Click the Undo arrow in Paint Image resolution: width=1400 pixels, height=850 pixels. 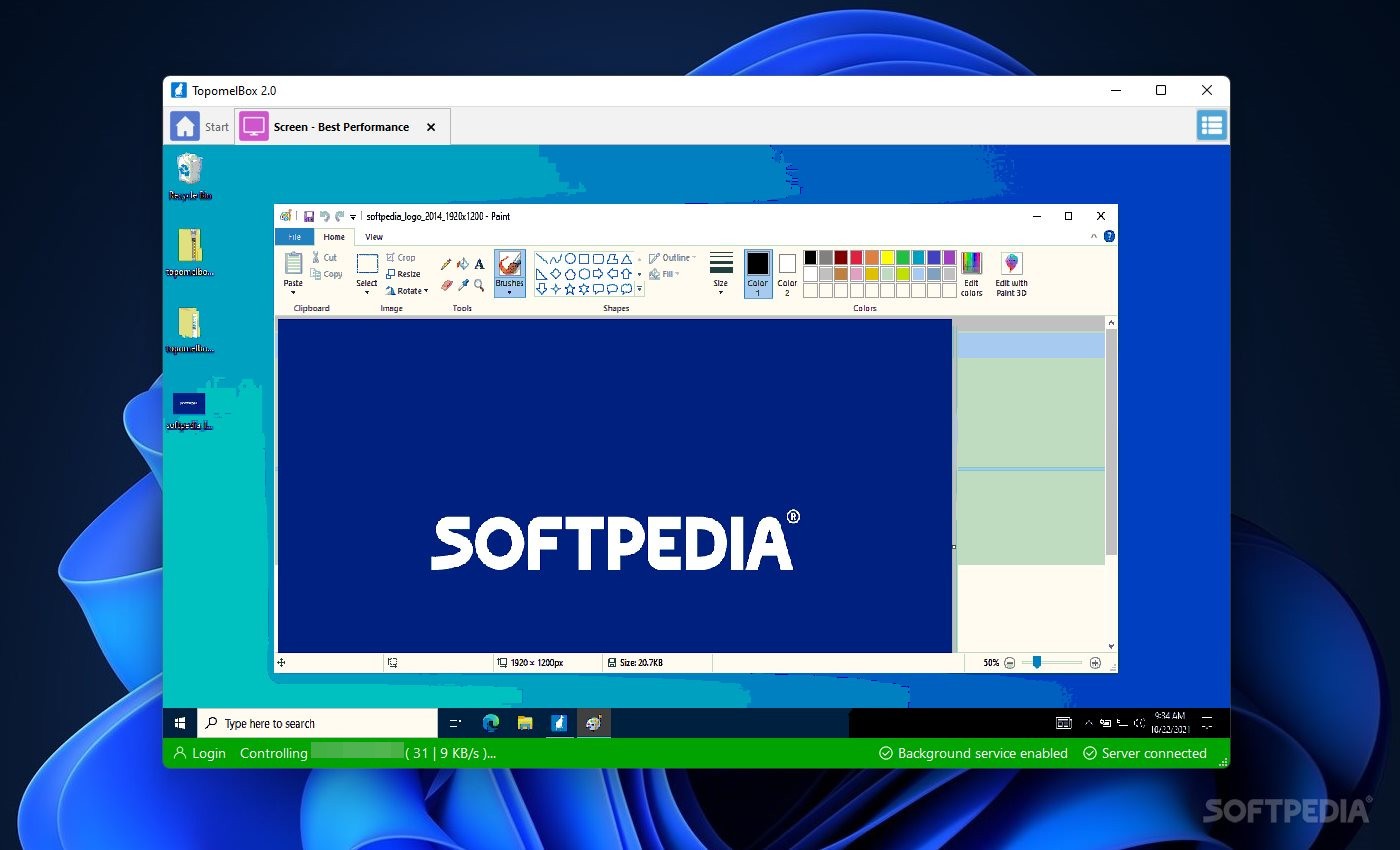point(324,216)
